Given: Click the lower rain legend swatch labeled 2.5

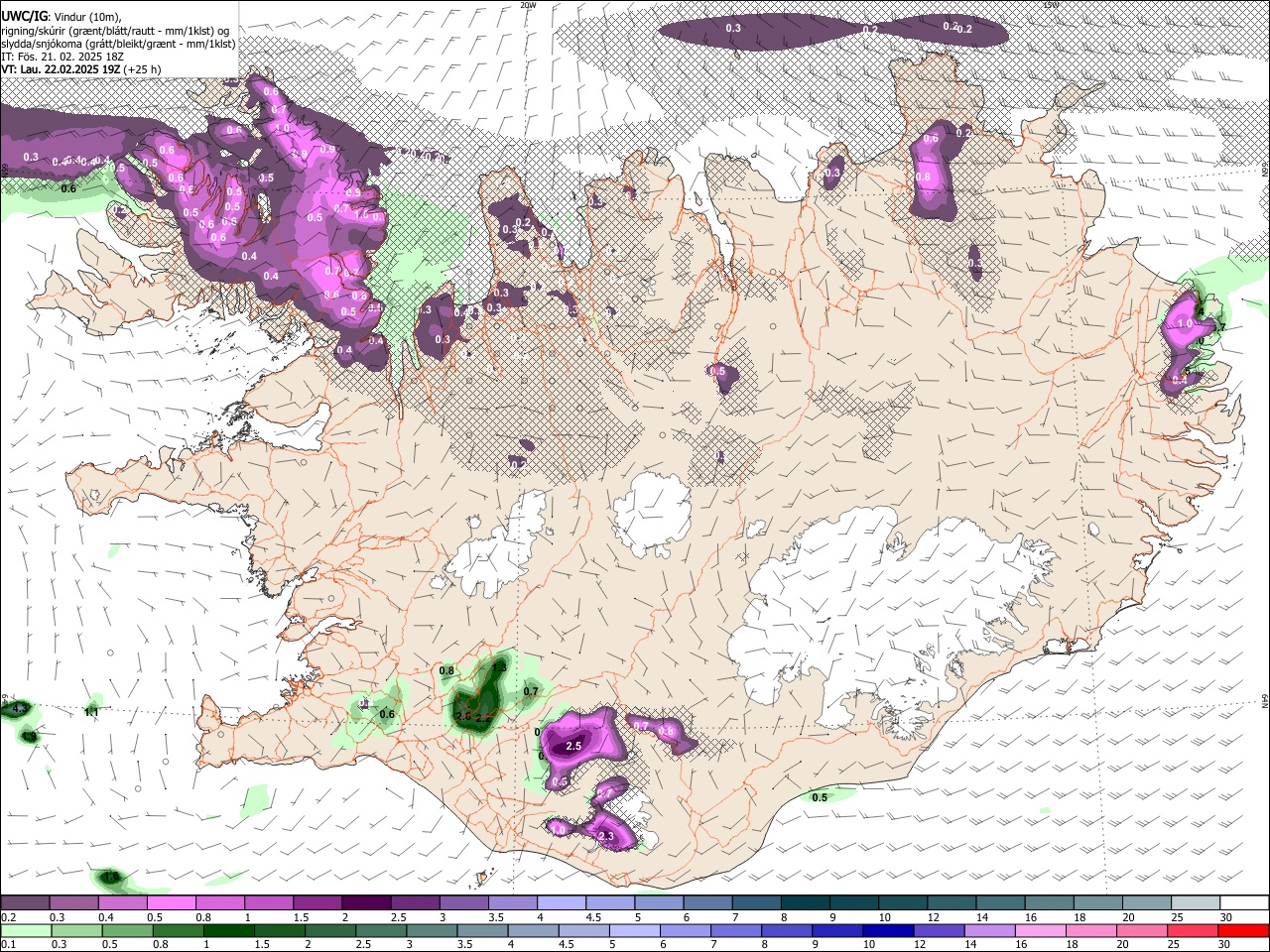Looking at the screenshot, I should tap(380, 930).
